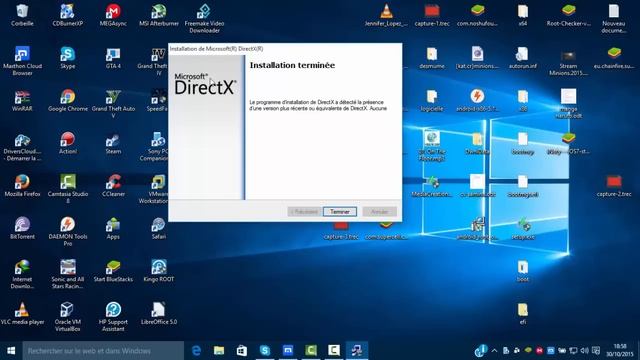Viewport: 640px width, 360px height.
Task: Select the VLC media player desktop icon
Action: tap(22, 314)
